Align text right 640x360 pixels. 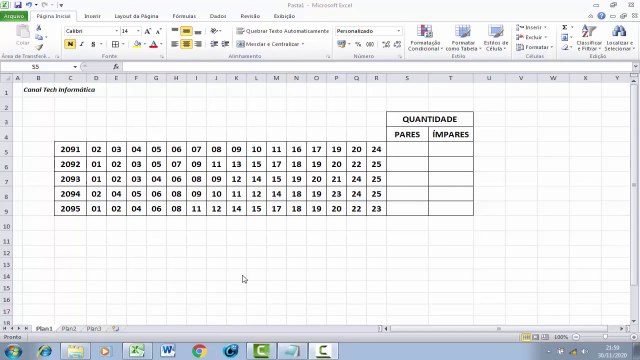pos(198,44)
